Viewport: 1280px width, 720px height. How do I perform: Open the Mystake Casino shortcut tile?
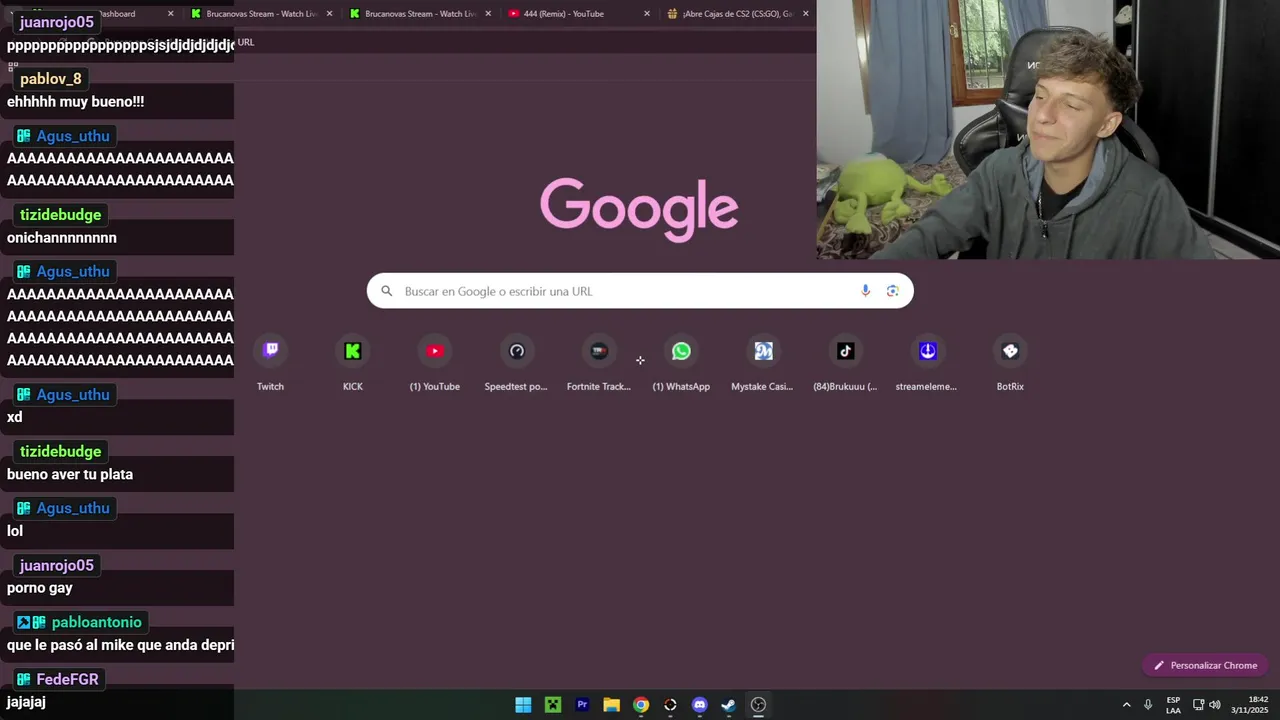pyautogui.click(x=763, y=364)
